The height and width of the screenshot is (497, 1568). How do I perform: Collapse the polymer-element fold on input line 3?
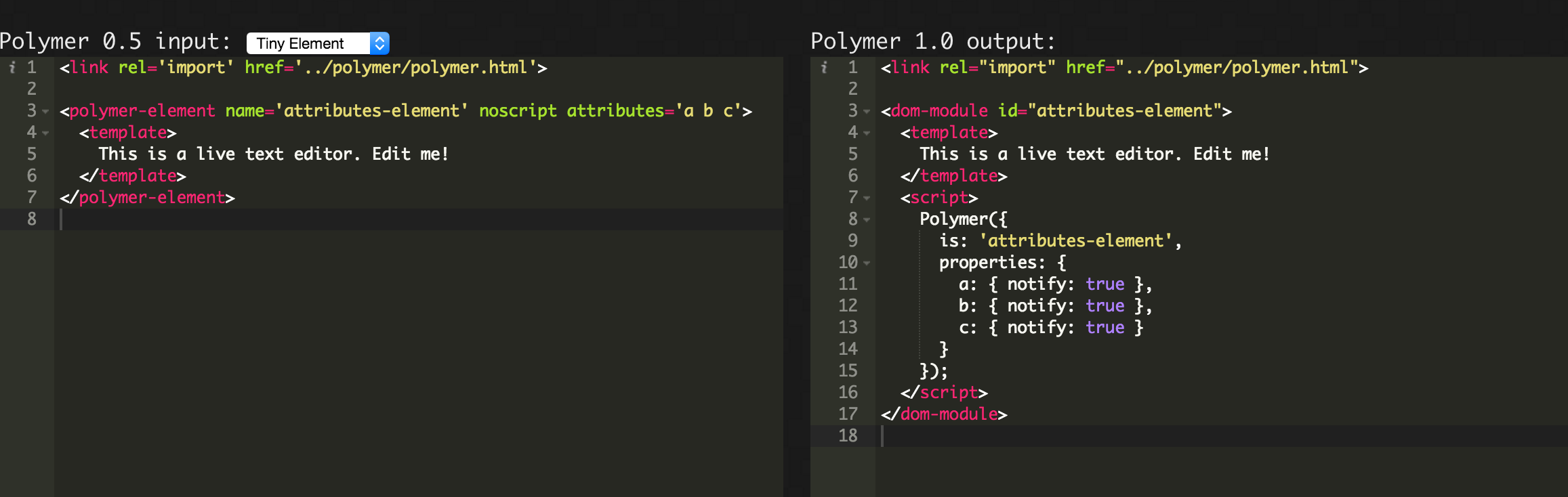coord(45,112)
